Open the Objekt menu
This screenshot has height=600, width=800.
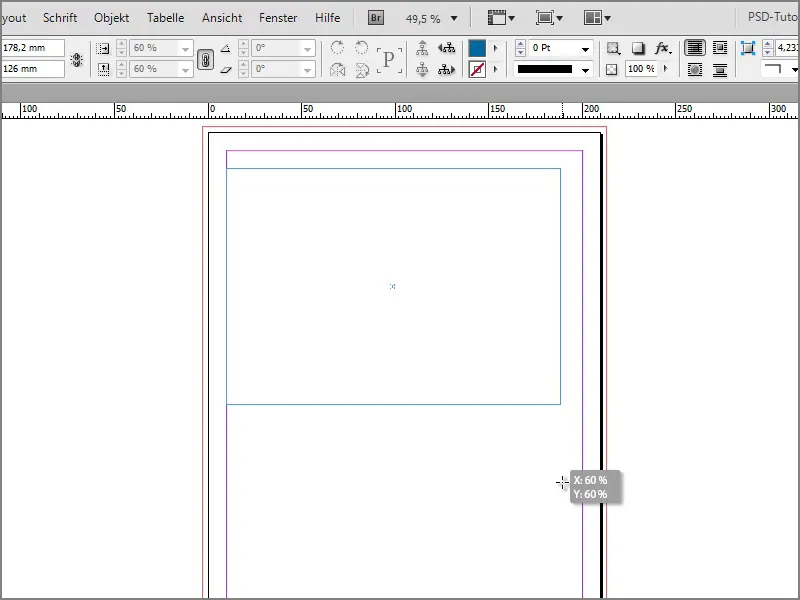coord(111,17)
